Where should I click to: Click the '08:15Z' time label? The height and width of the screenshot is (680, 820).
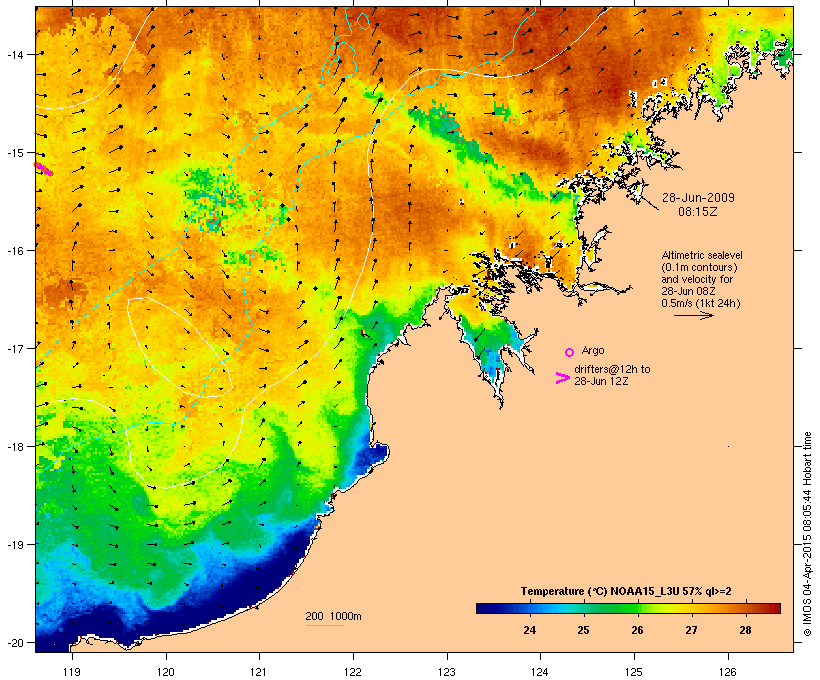(698, 212)
